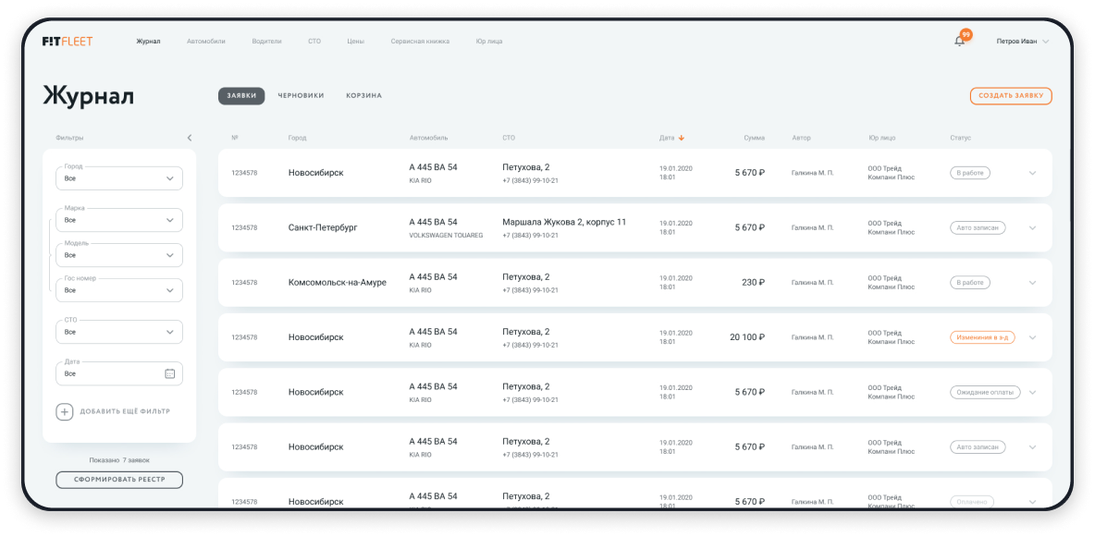Screen dimensions: 1095x537
Task: Switch to the Черновики tab
Action: [x=301, y=96]
